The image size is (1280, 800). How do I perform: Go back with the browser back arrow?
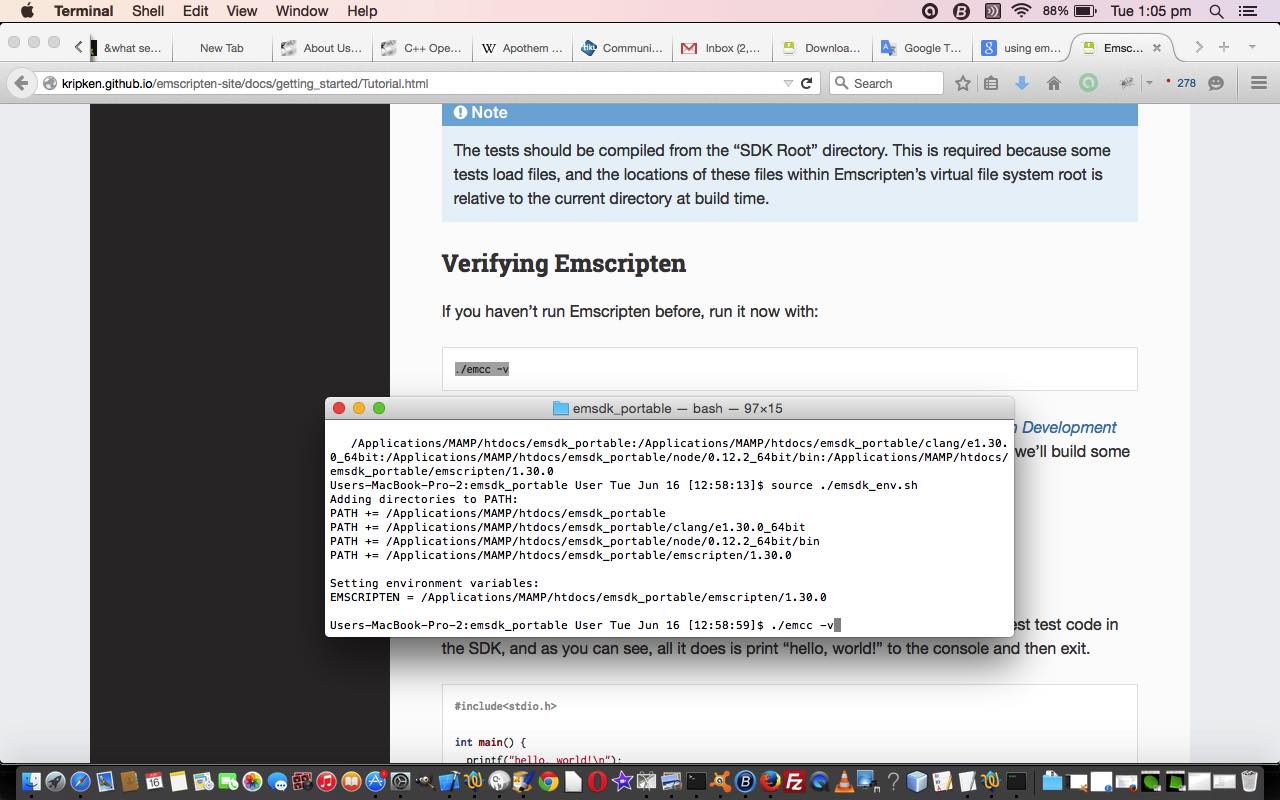click(21, 83)
